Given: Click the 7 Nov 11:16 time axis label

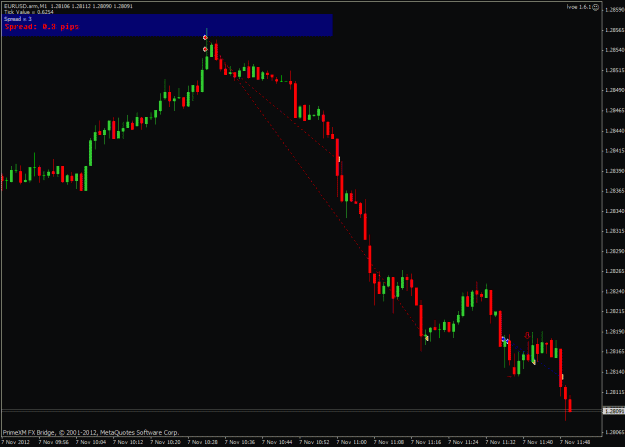Looking at the screenshot, I should pyautogui.click(x=426, y=442).
